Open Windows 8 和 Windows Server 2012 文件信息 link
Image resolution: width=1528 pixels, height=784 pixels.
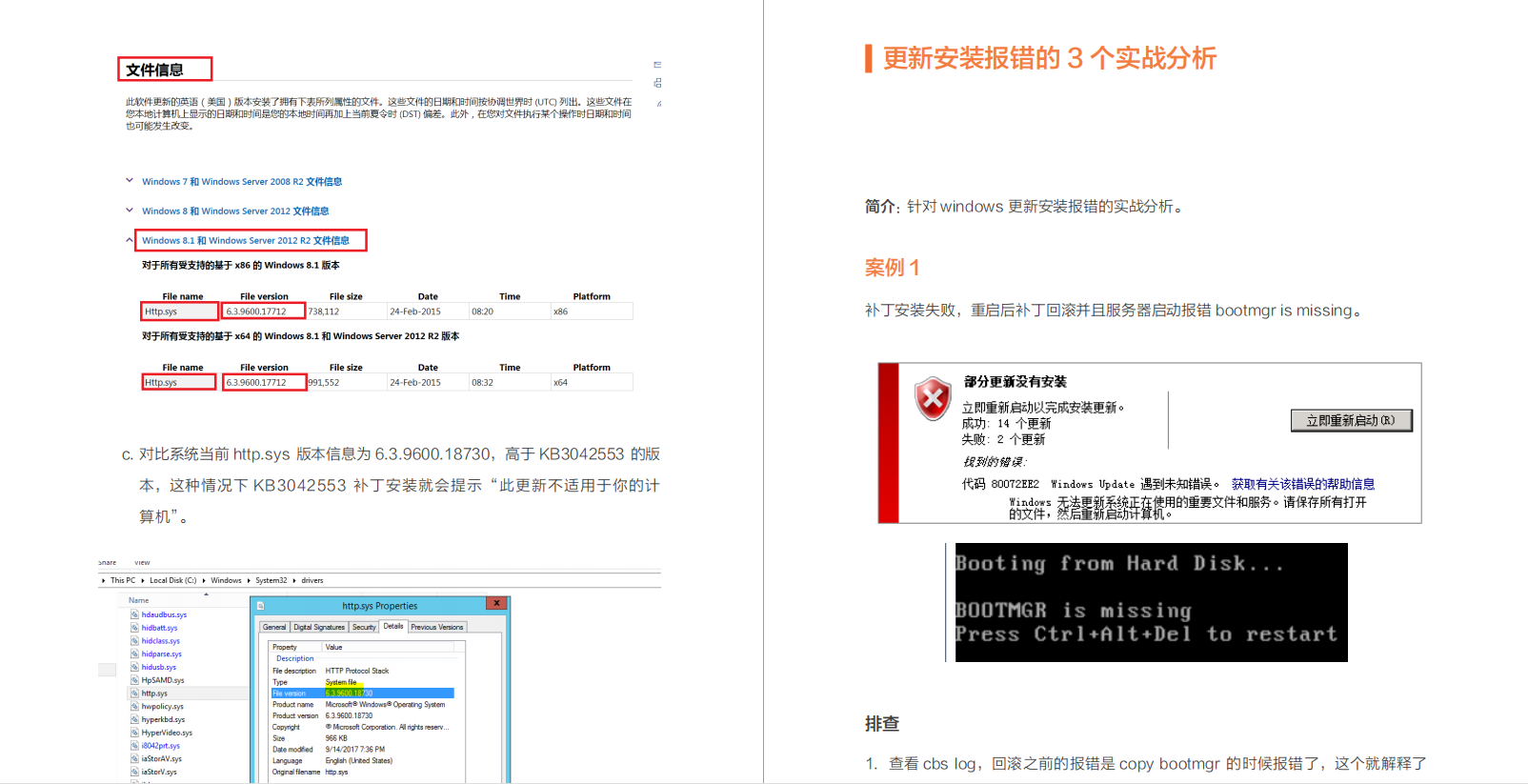[235, 211]
